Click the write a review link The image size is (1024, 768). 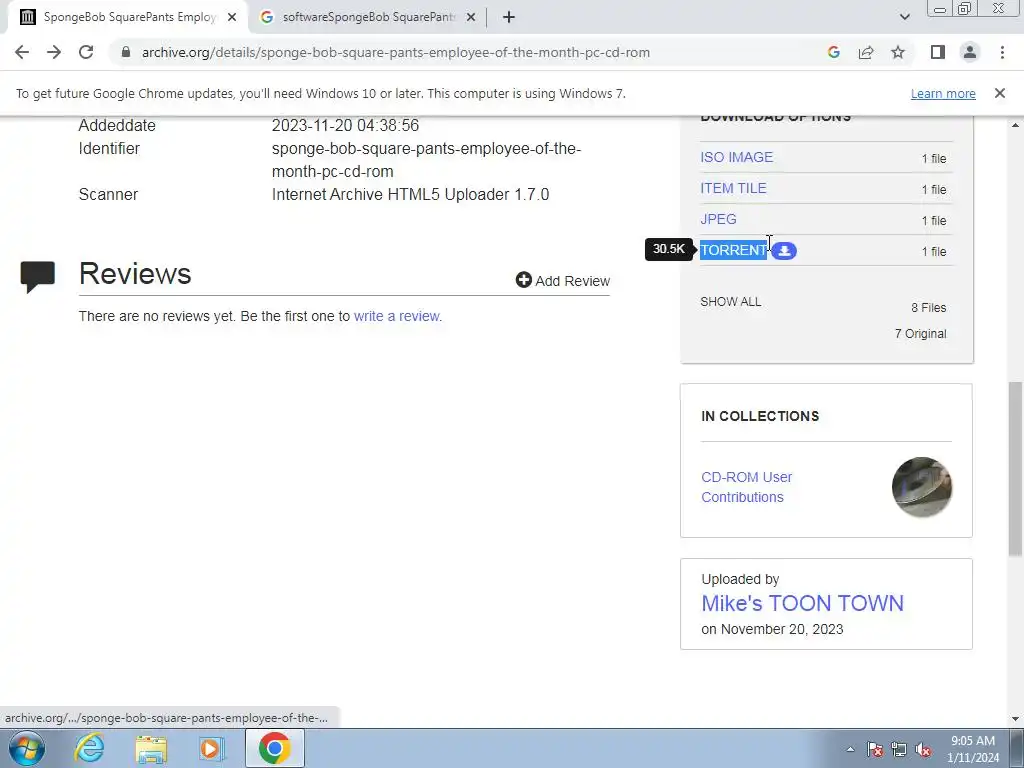[x=398, y=316]
